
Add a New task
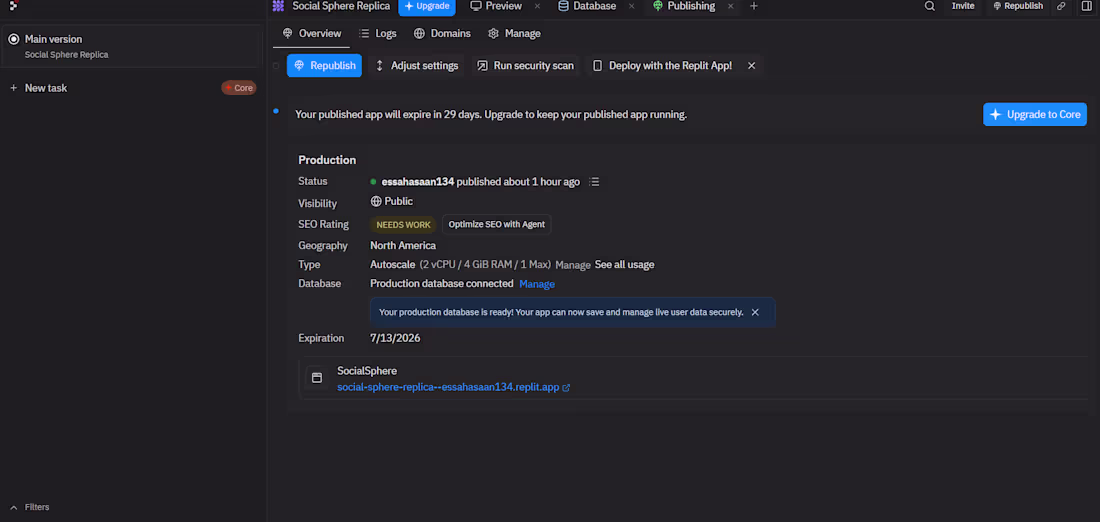[39, 88]
